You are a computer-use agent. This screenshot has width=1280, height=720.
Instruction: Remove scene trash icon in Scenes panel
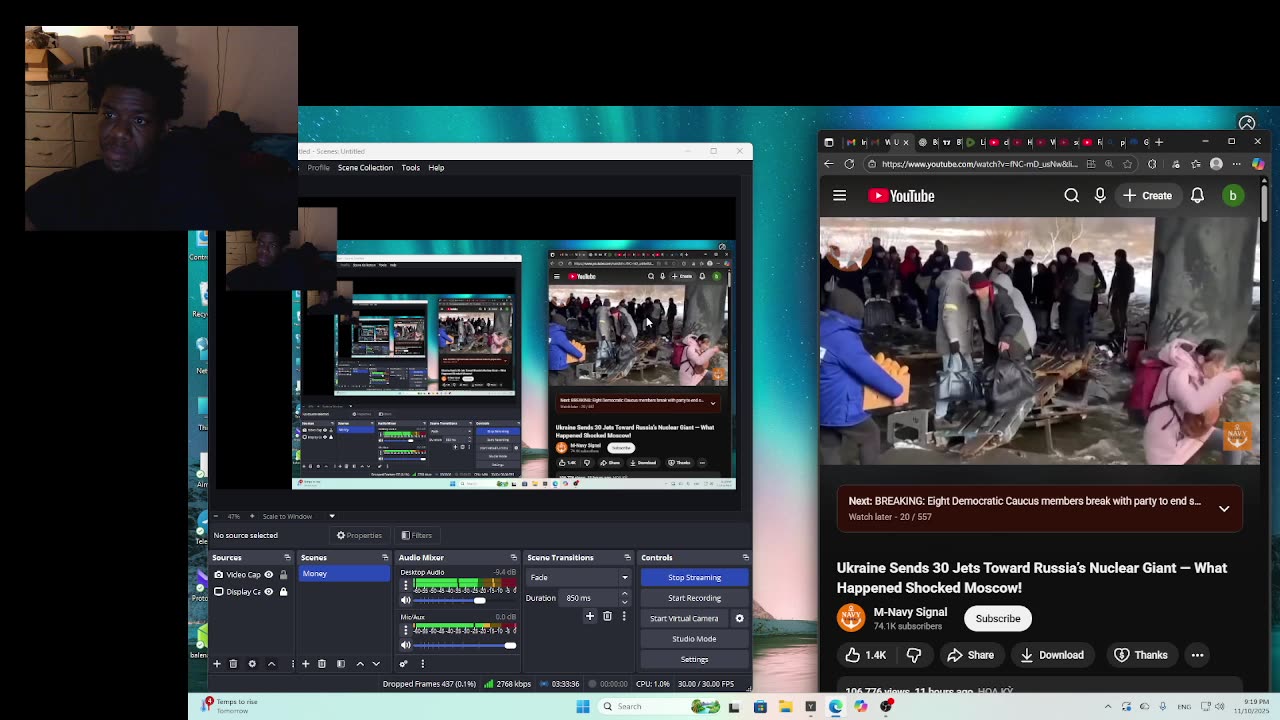point(321,664)
